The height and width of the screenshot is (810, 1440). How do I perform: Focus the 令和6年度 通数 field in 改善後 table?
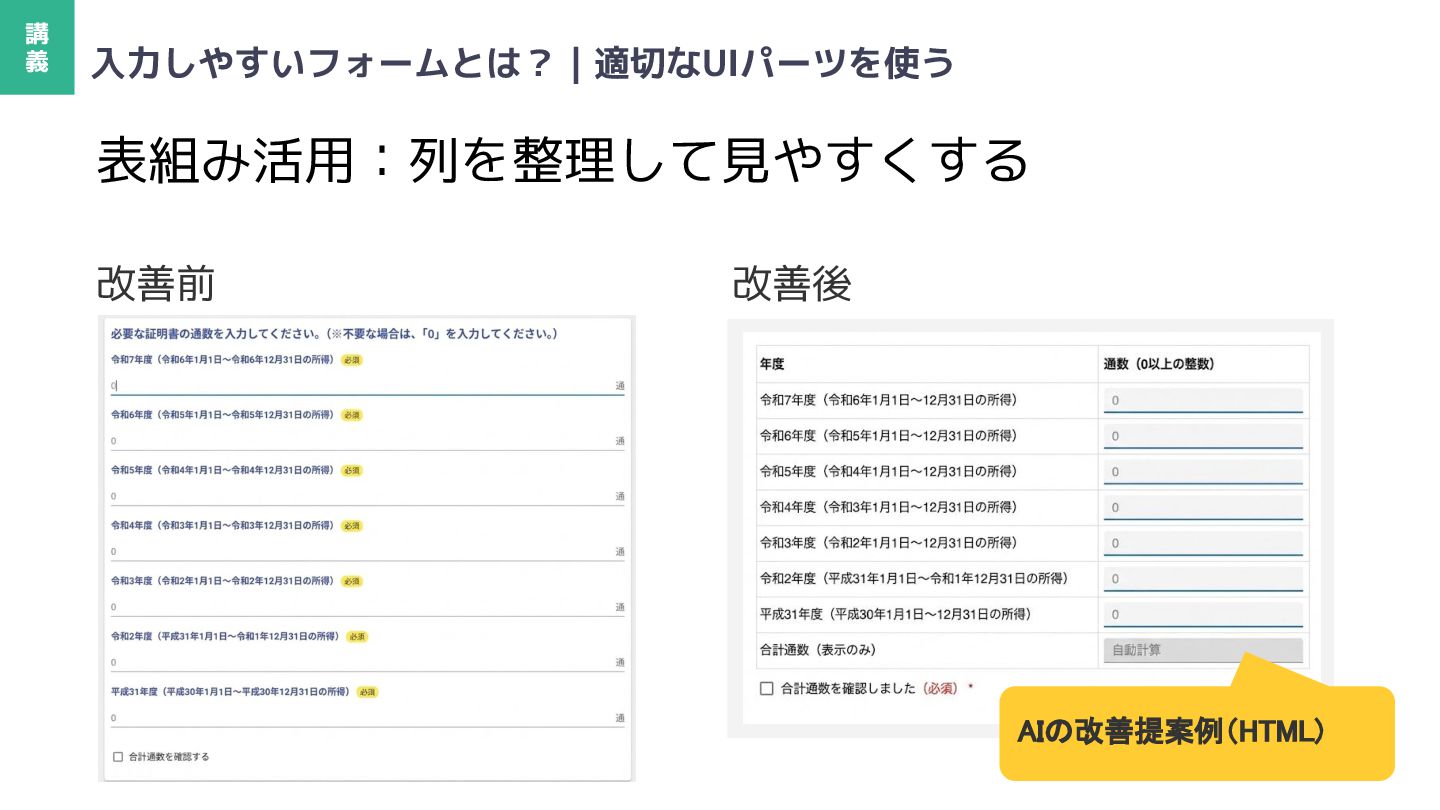(1203, 436)
